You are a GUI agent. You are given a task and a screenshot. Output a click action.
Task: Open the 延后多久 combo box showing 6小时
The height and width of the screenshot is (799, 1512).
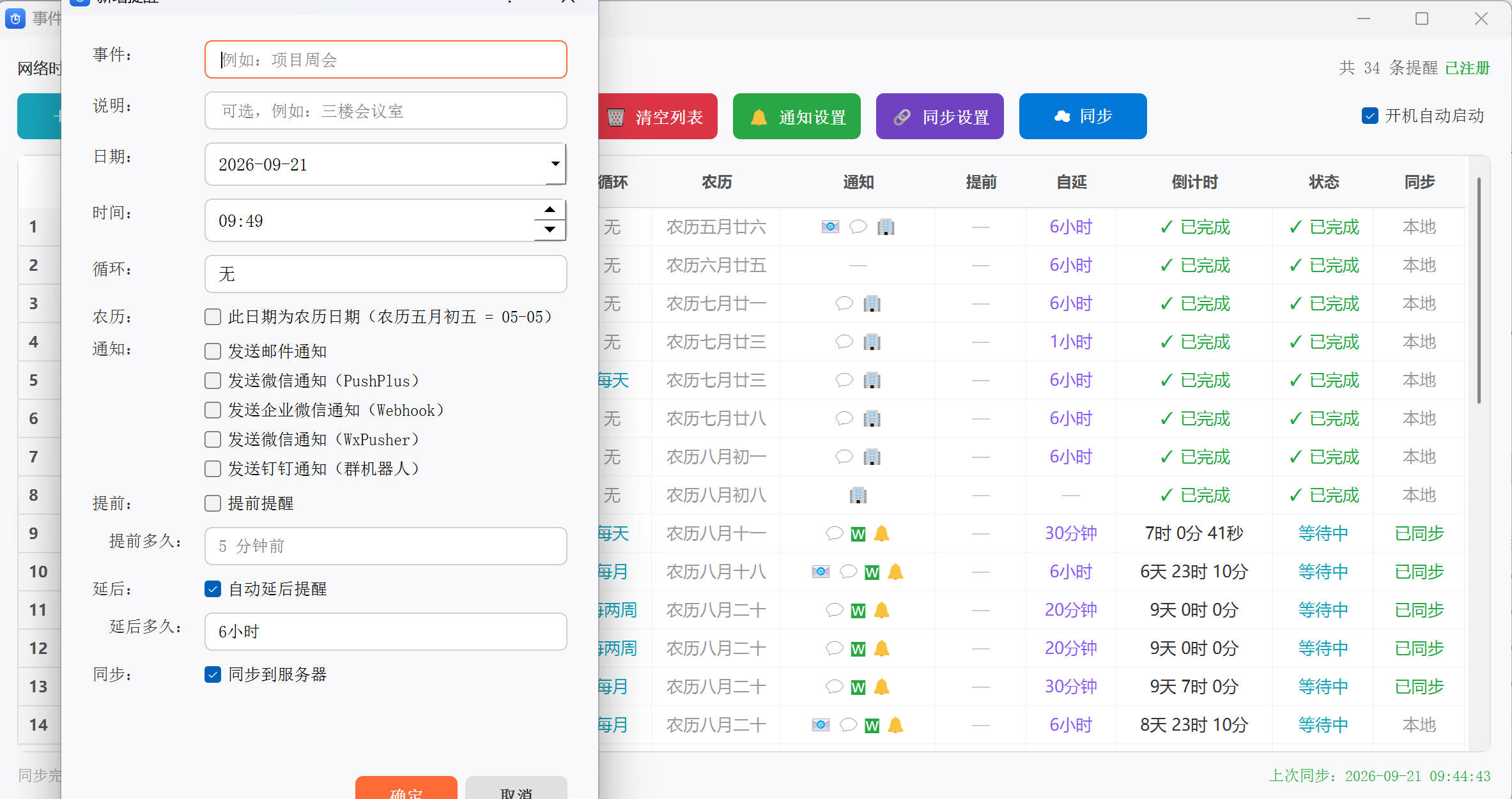[385, 632]
